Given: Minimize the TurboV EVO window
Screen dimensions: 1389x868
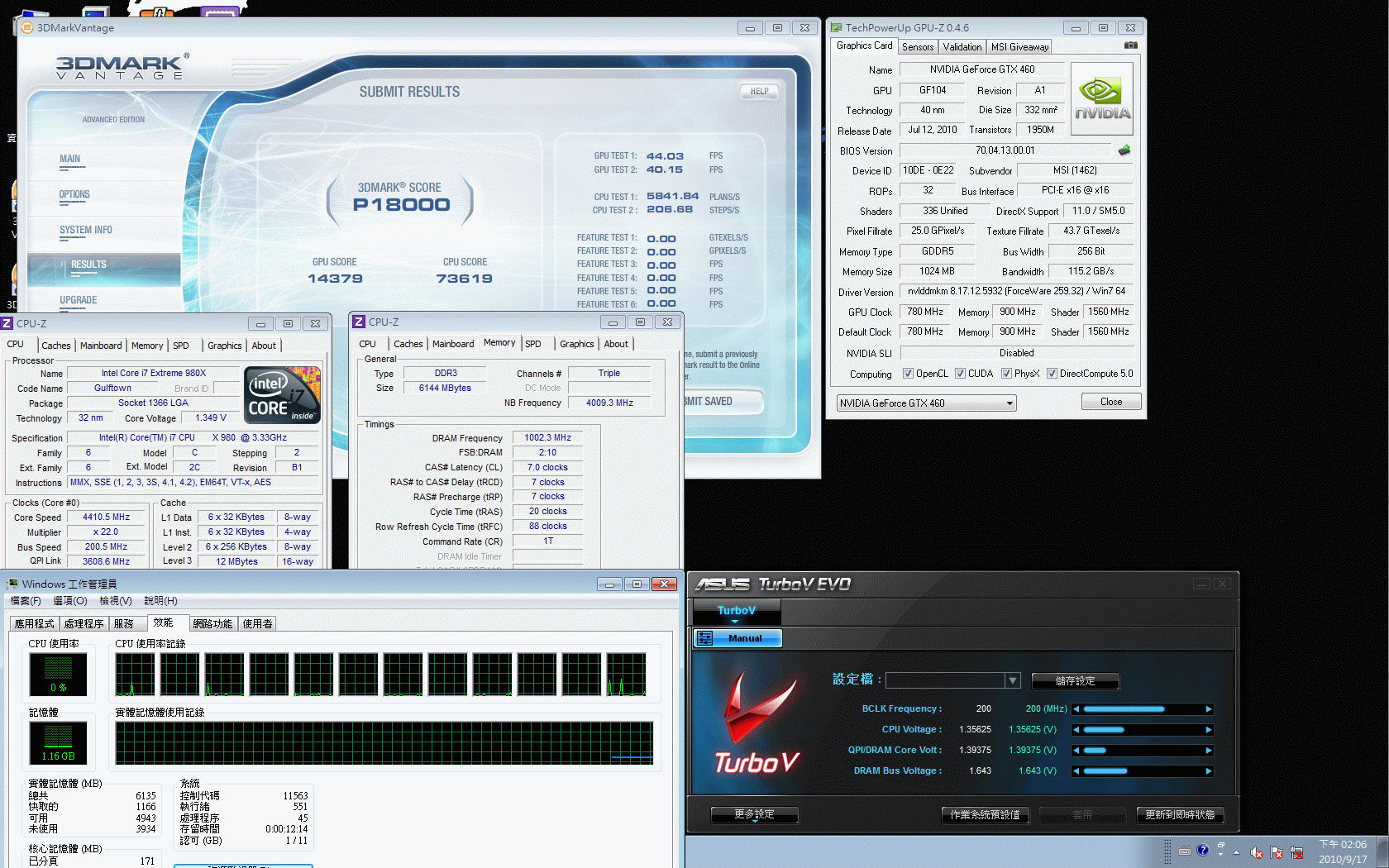Looking at the screenshot, I should pyautogui.click(x=1201, y=584).
